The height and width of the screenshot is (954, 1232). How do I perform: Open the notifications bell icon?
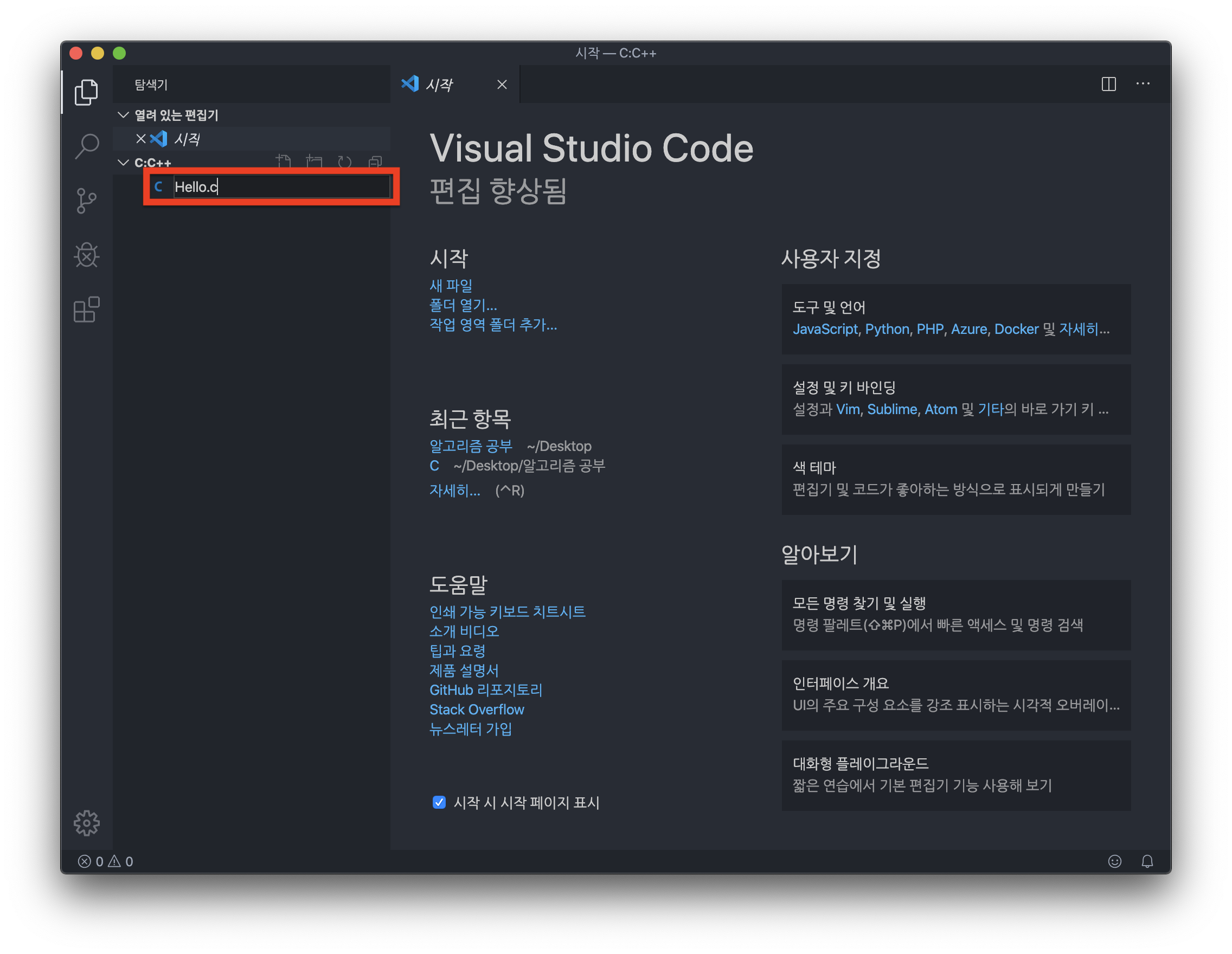click(1147, 861)
